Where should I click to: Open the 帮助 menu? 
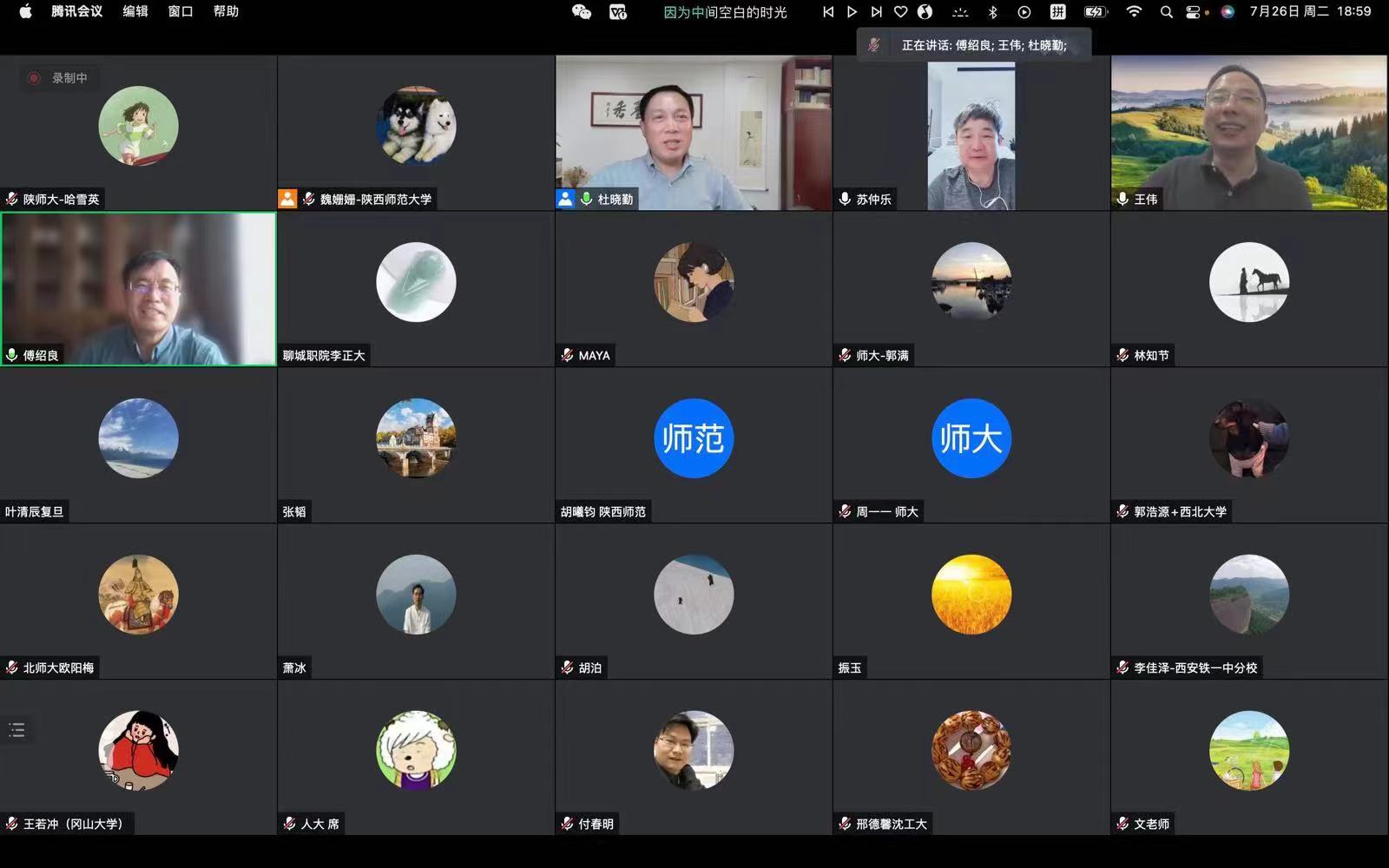pyautogui.click(x=226, y=11)
